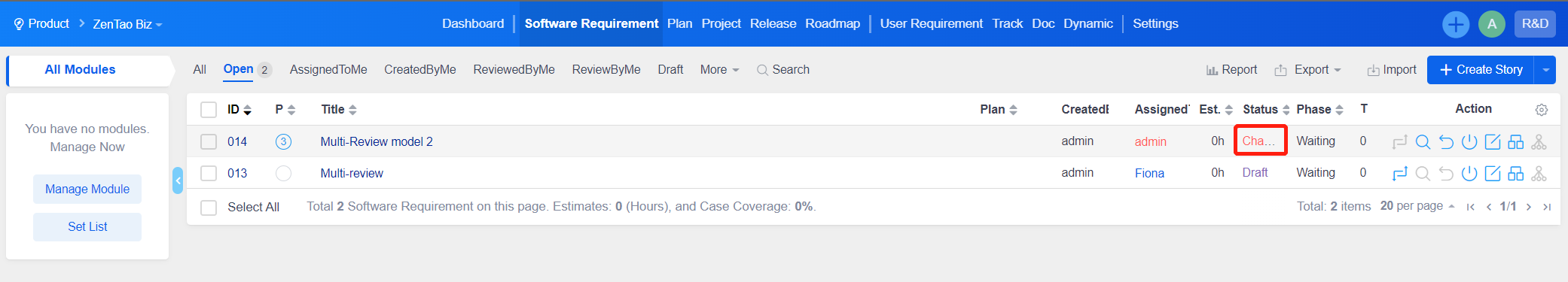Open table column settings gear

[x=1542, y=110]
